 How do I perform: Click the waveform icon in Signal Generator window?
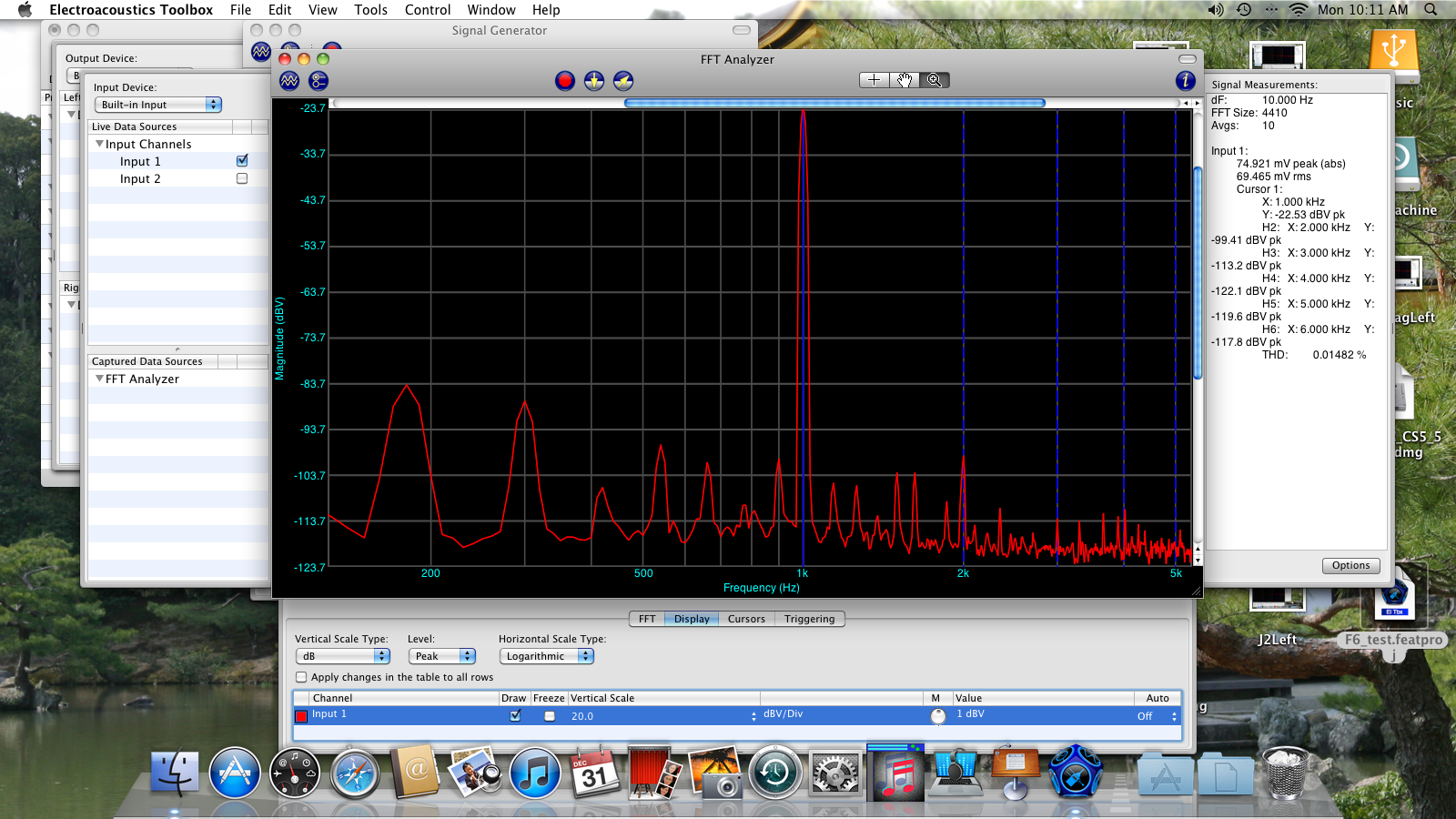tap(261, 52)
